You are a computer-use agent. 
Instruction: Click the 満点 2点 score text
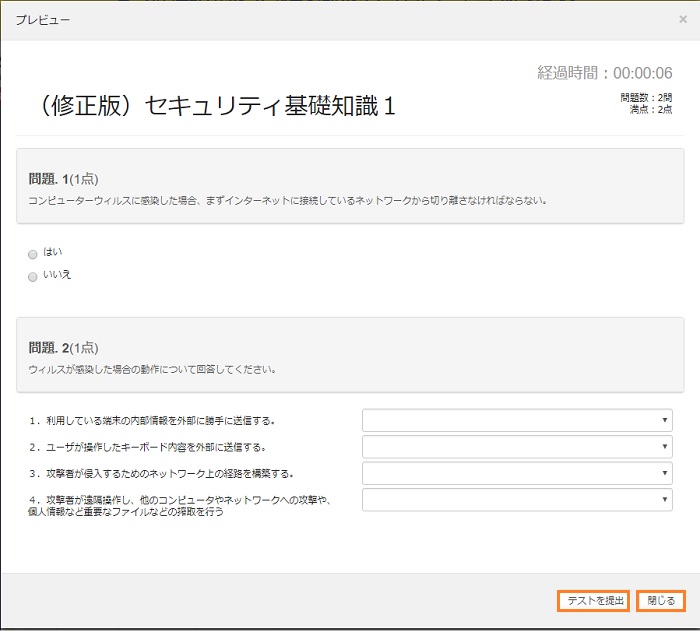pyautogui.click(x=651, y=110)
